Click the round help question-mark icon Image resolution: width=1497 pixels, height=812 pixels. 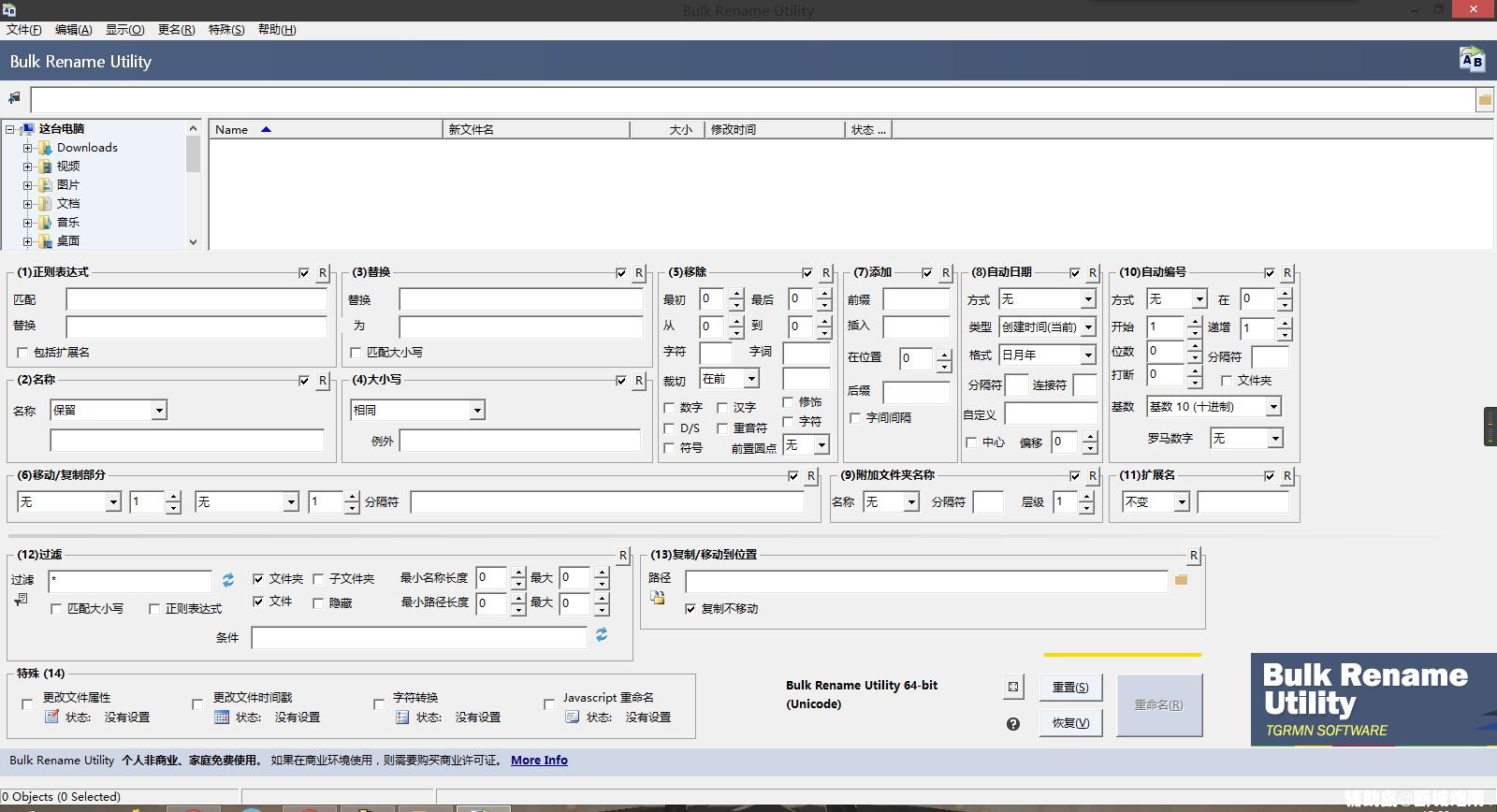click(1013, 724)
